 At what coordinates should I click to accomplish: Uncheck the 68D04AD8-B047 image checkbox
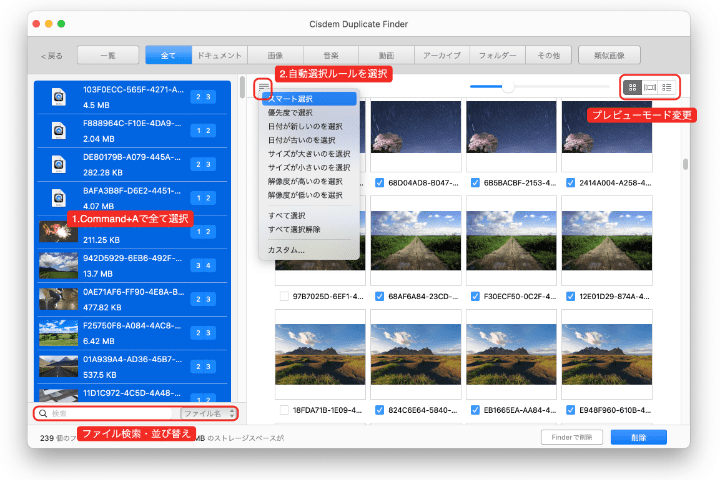(379, 183)
